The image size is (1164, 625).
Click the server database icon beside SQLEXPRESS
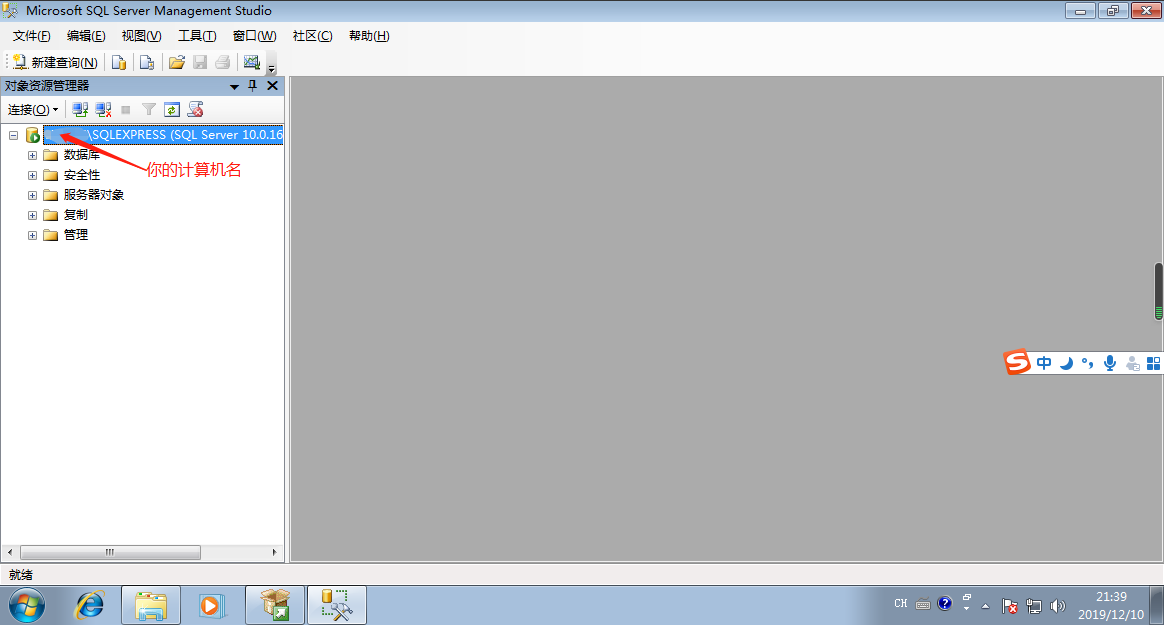(x=33, y=134)
